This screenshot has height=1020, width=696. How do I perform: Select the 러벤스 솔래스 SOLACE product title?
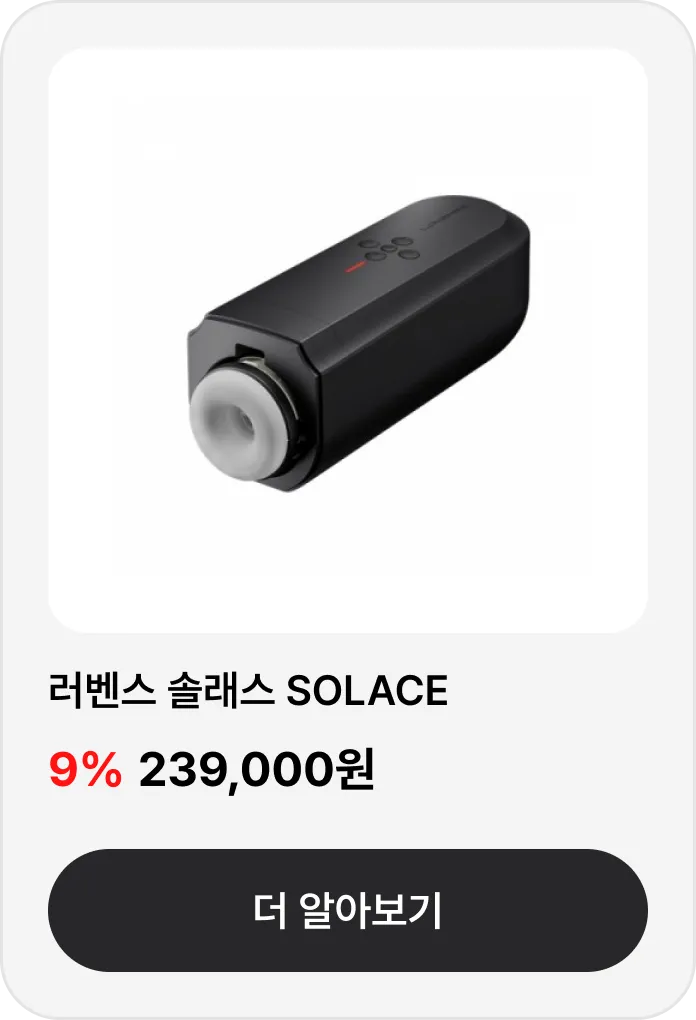coord(248,690)
